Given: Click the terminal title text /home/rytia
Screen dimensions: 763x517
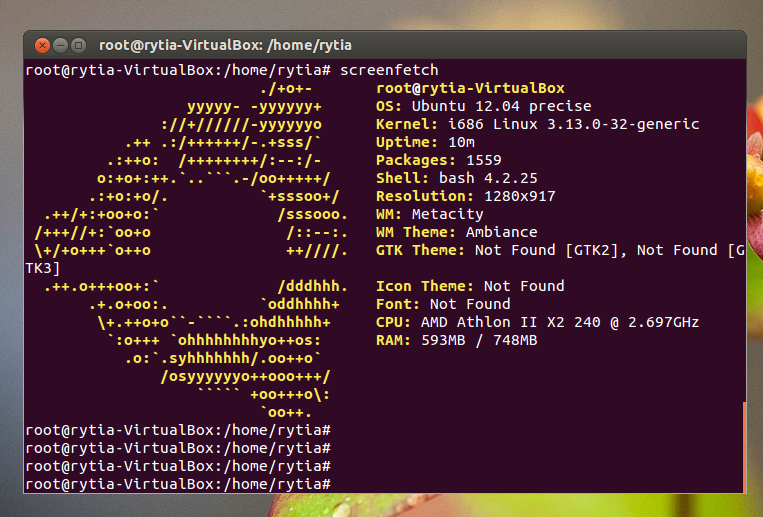Looking at the screenshot, I should click(309, 45).
